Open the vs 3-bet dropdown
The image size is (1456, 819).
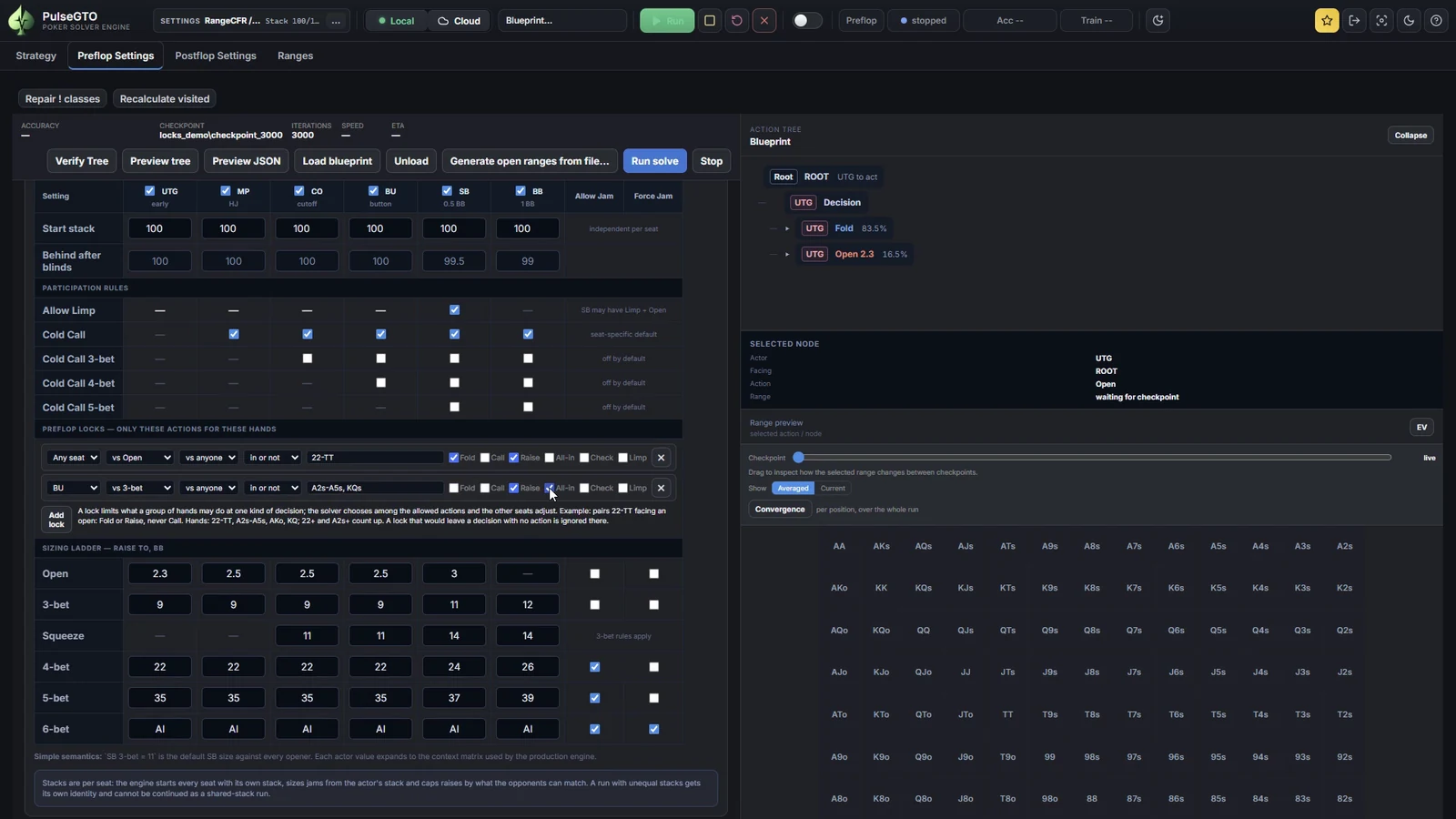[x=139, y=488]
